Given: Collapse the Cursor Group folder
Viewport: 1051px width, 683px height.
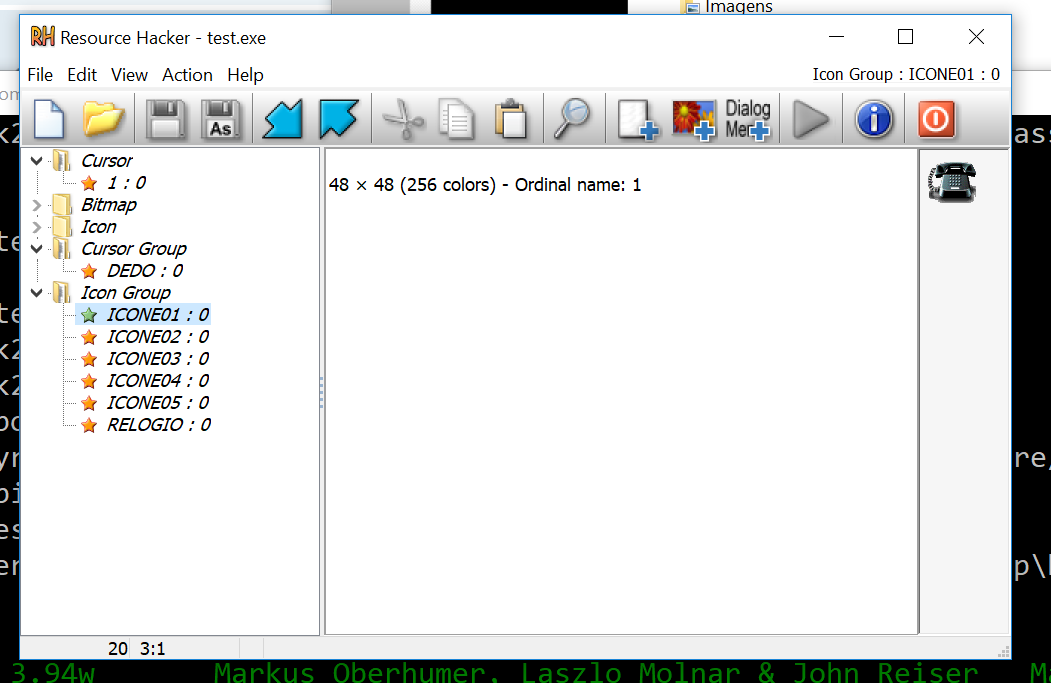Looking at the screenshot, I should pyautogui.click(x=37, y=249).
